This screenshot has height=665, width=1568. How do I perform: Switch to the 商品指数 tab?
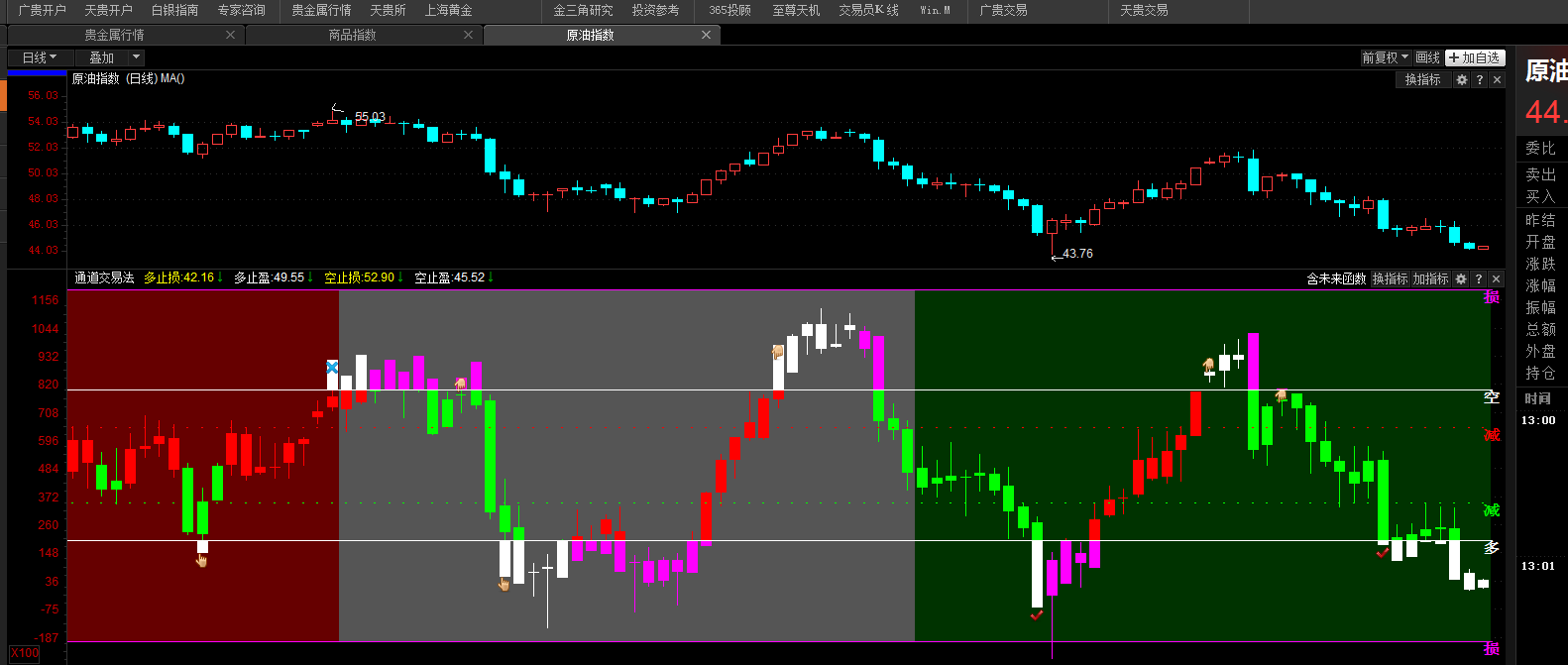coord(353,35)
